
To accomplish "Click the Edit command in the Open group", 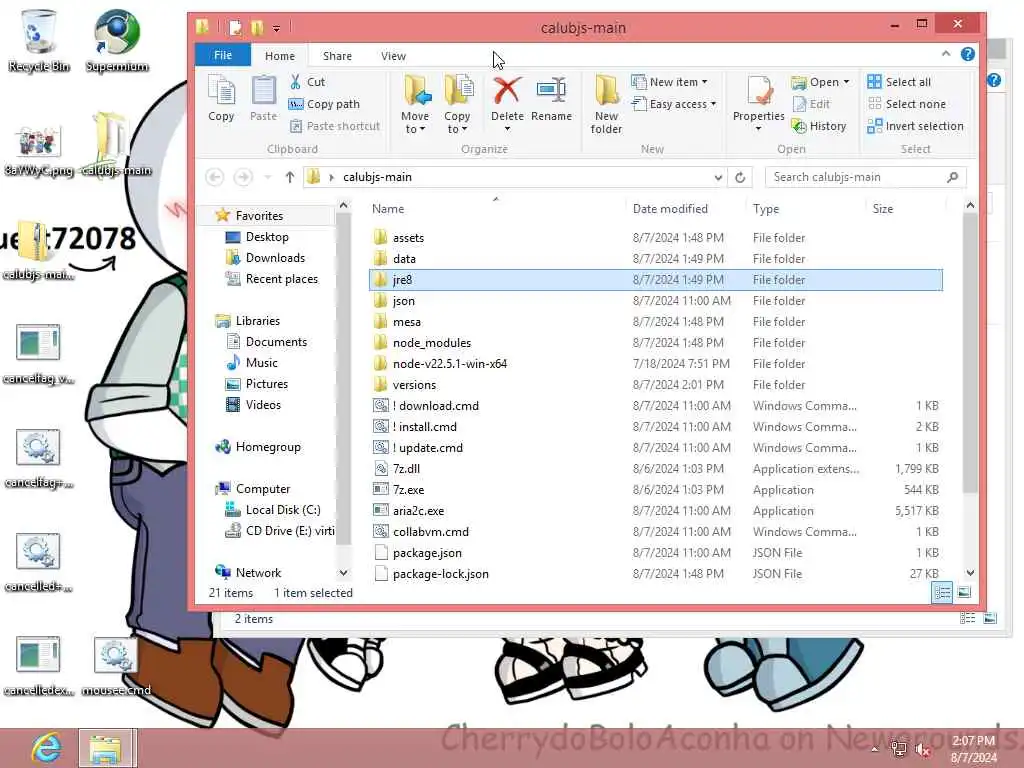I will tap(811, 104).
